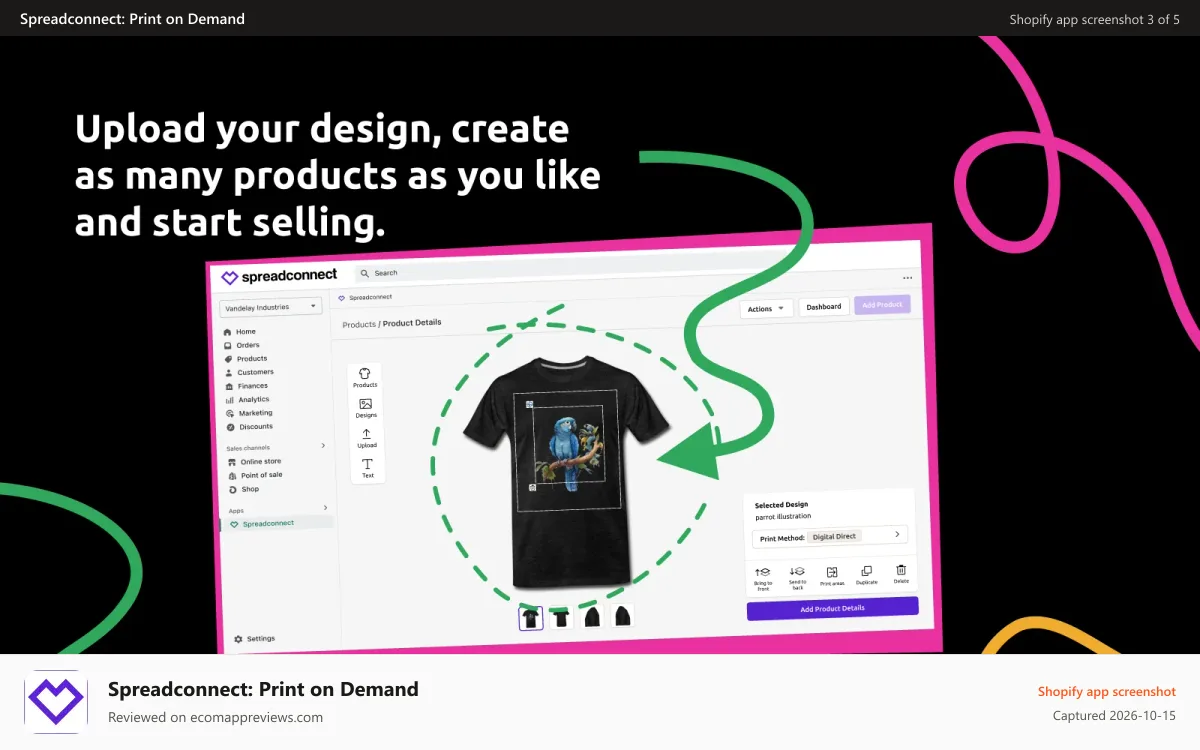
Task: Select the fourth product view thumbnail
Action: click(x=622, y=615)
